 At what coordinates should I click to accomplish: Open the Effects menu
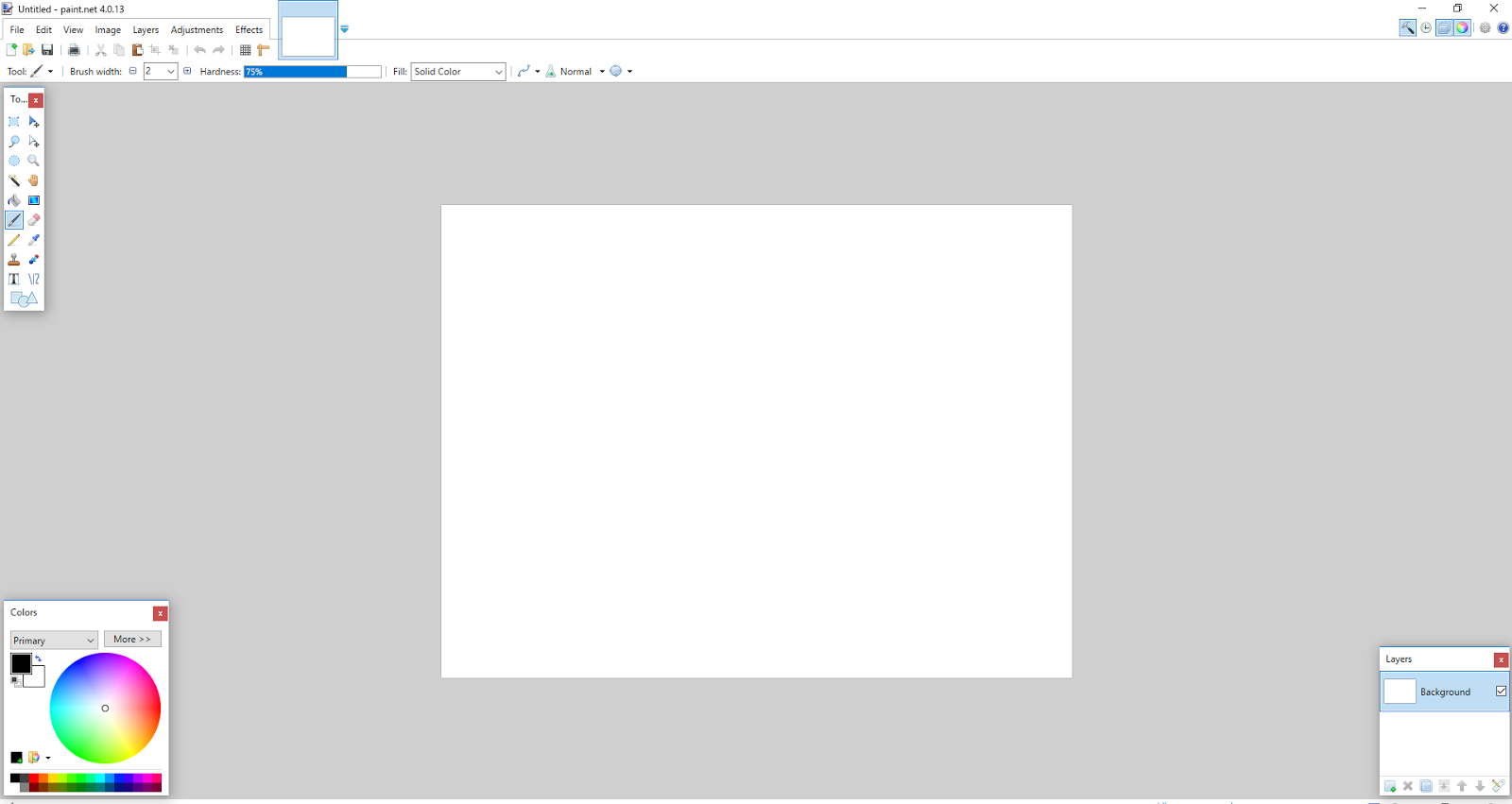coord(249,29)
